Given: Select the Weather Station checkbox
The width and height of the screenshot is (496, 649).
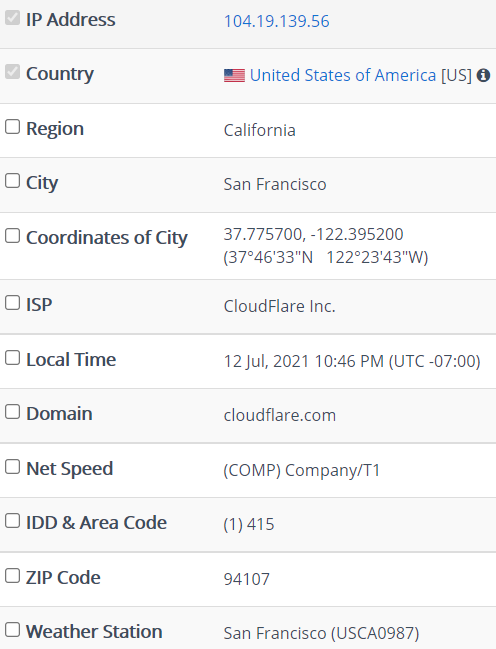Looking at the screenshot, I should [x=12, y=630].
